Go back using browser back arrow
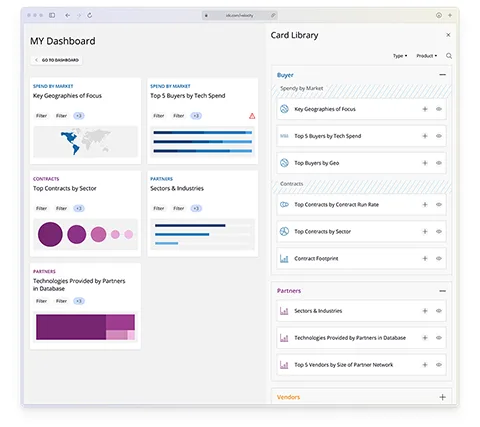Screen dimensions: 480x427 [x=67, y=15]
